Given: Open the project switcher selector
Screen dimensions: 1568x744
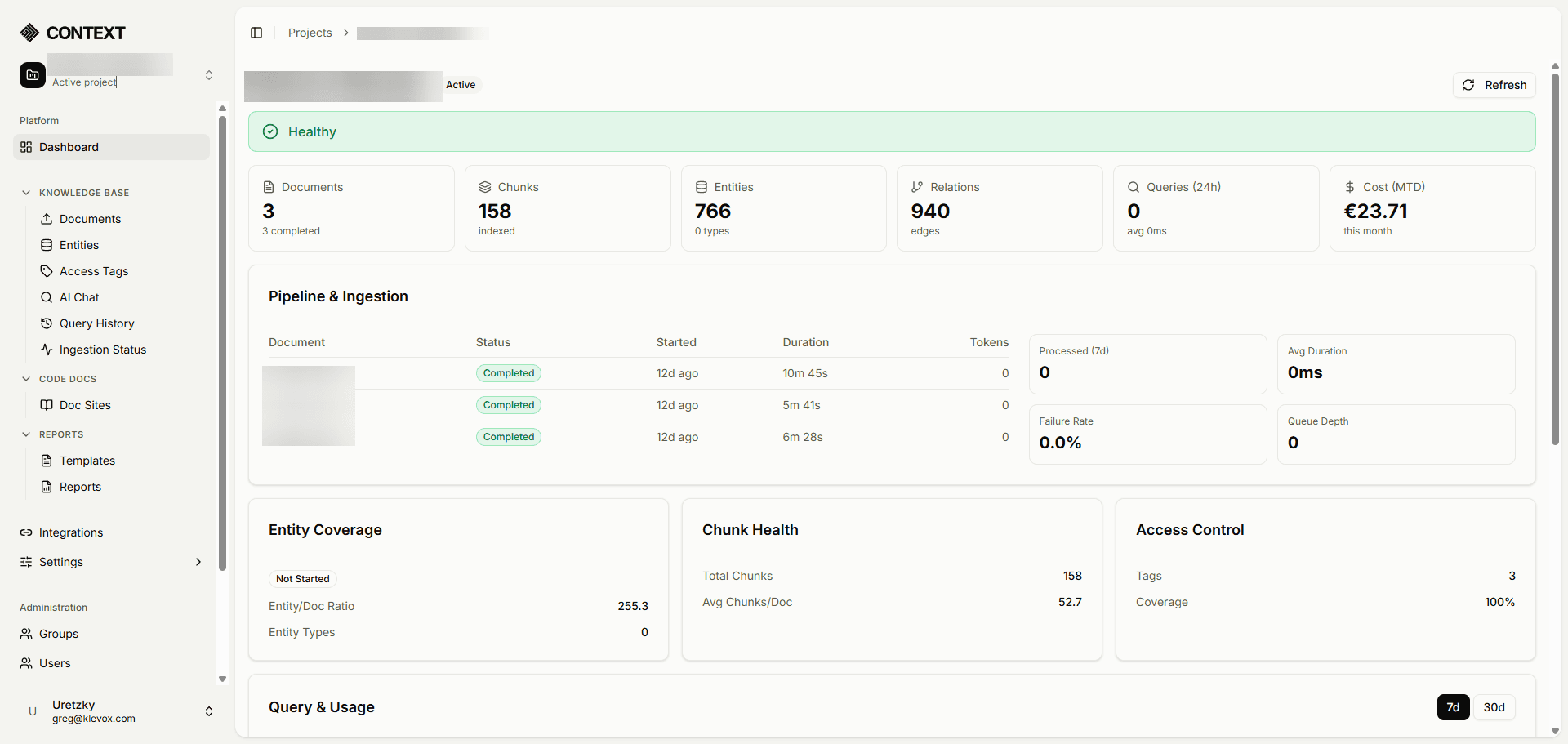Looking at the screenshot, I should pos(209,74).
